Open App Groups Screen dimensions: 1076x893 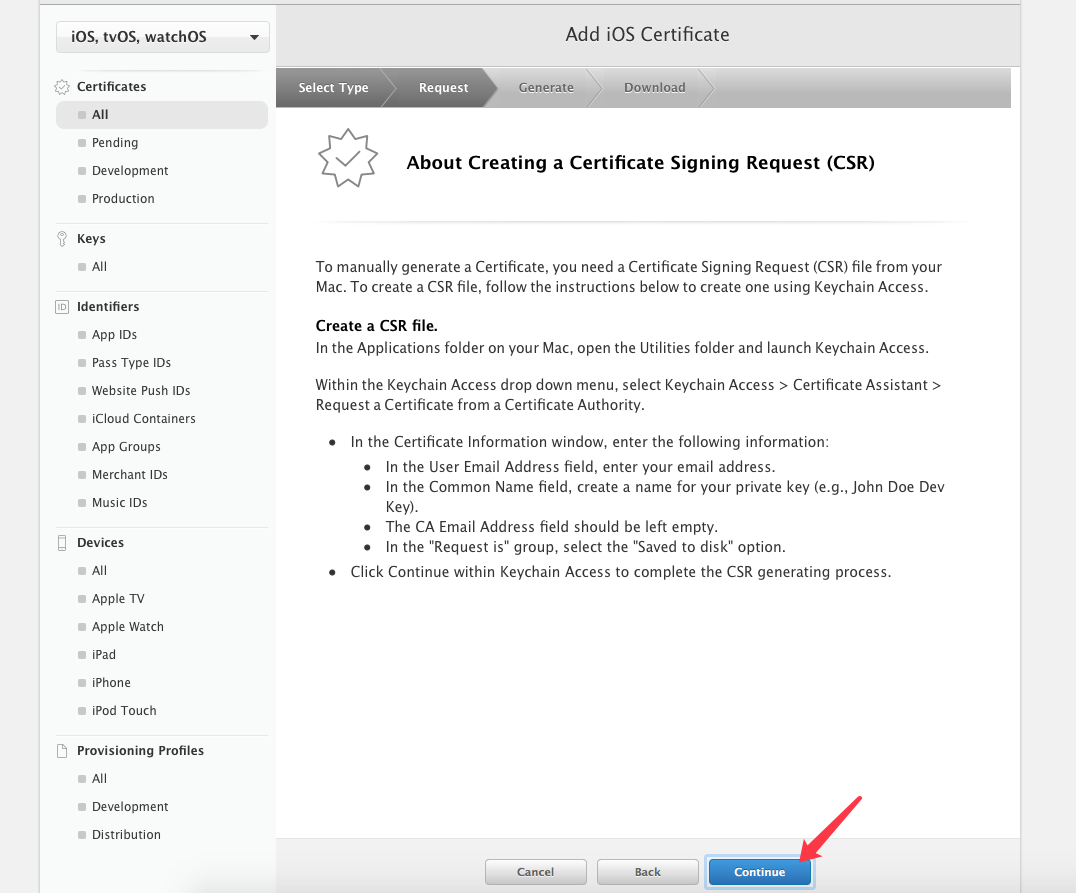point(126,448)
